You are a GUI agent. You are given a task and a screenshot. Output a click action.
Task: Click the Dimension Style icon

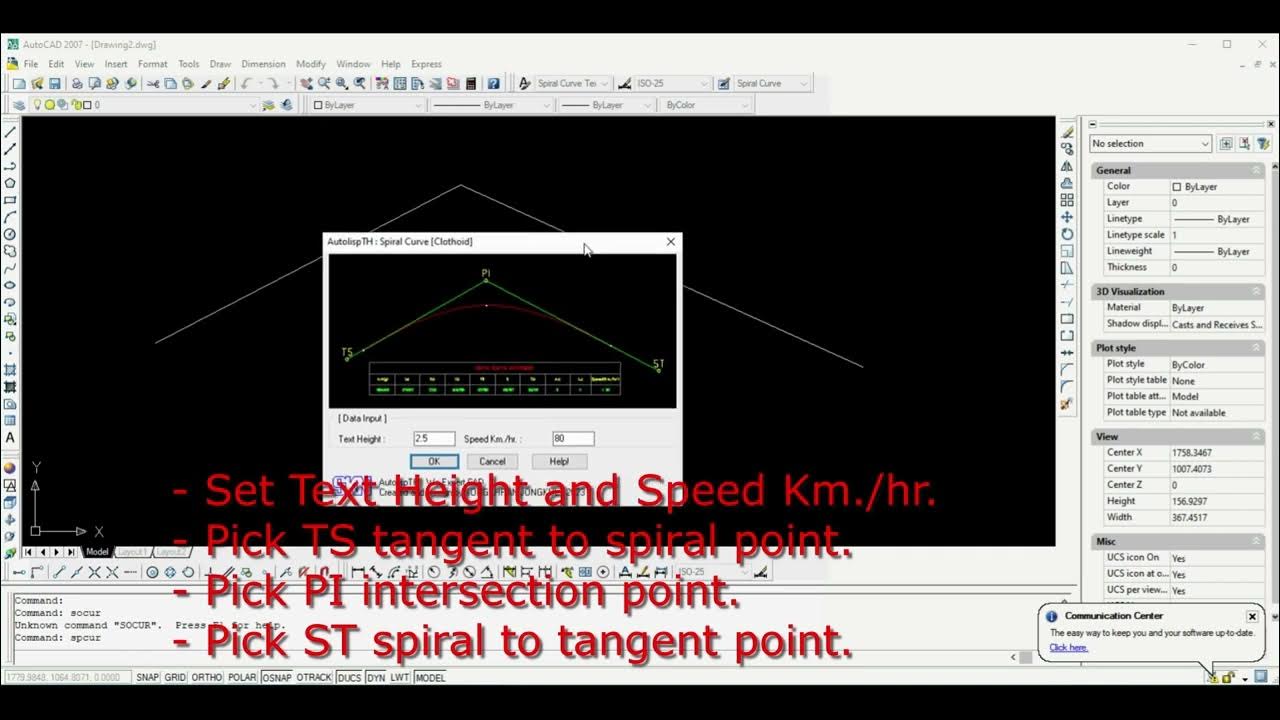[624, 84]
